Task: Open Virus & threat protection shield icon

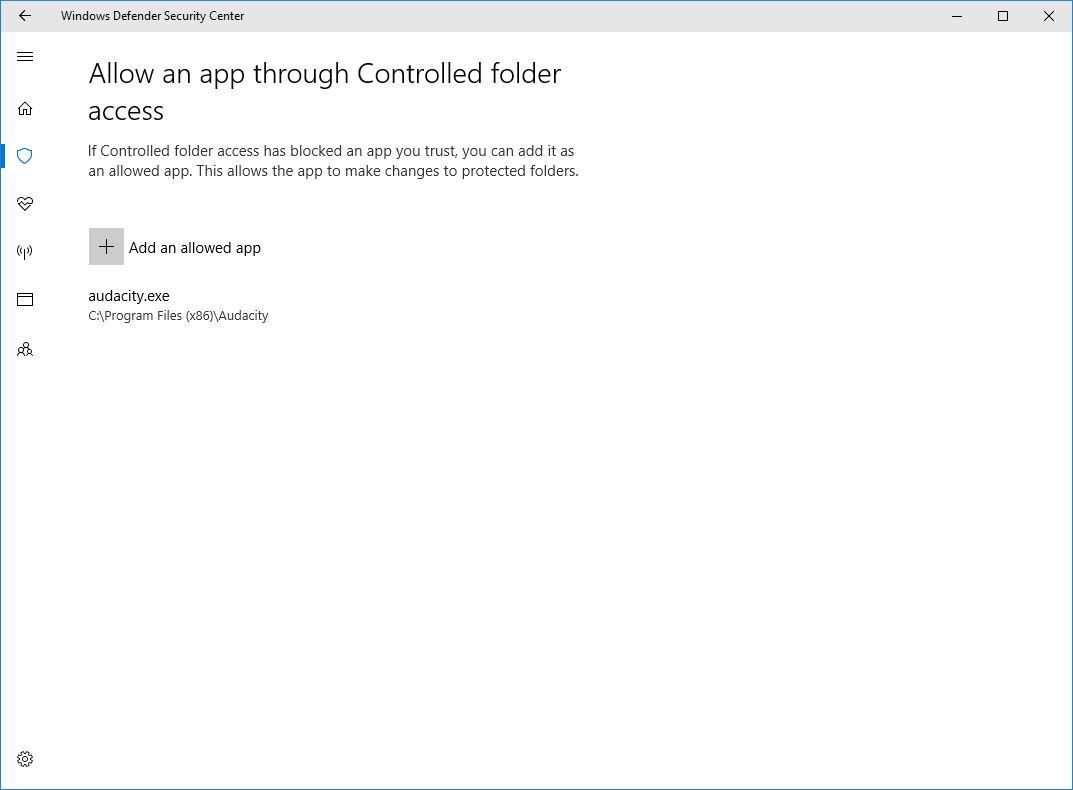Action: pyautogui.click(x=25, y=156)
